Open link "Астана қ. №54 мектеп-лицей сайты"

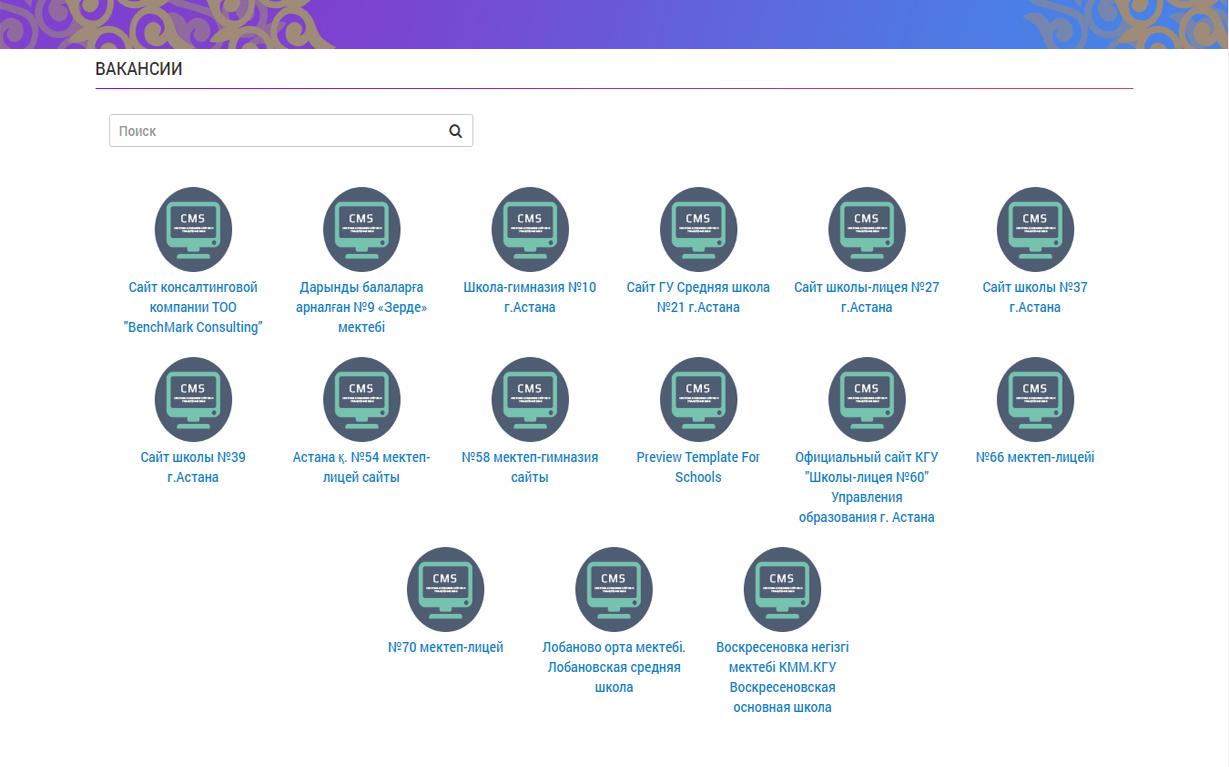point(361,467)
